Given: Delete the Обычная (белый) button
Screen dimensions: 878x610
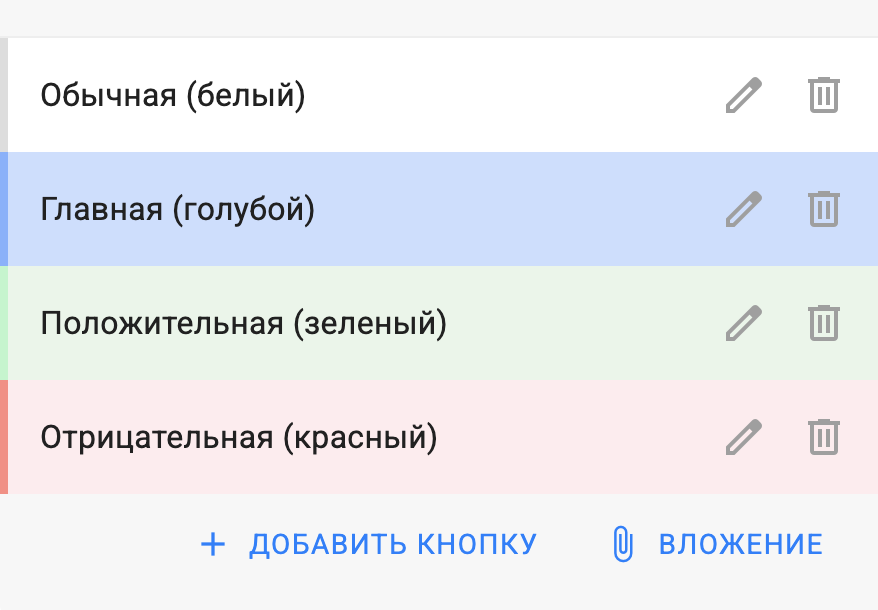Looking at the screenshot, I should coord(824,95).
